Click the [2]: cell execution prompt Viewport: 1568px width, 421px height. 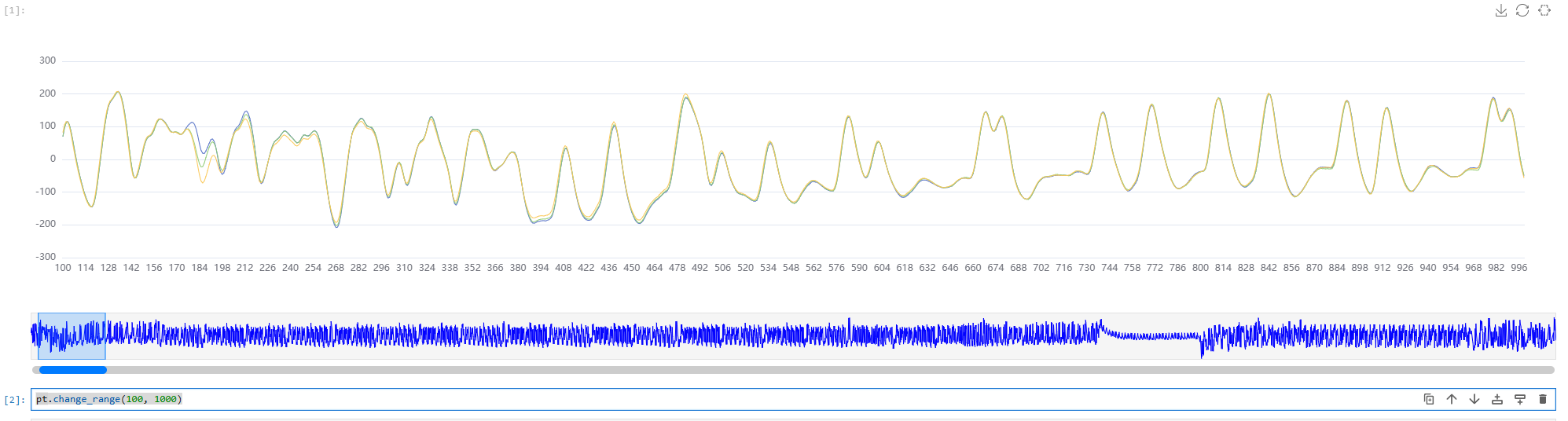point(14,400)
